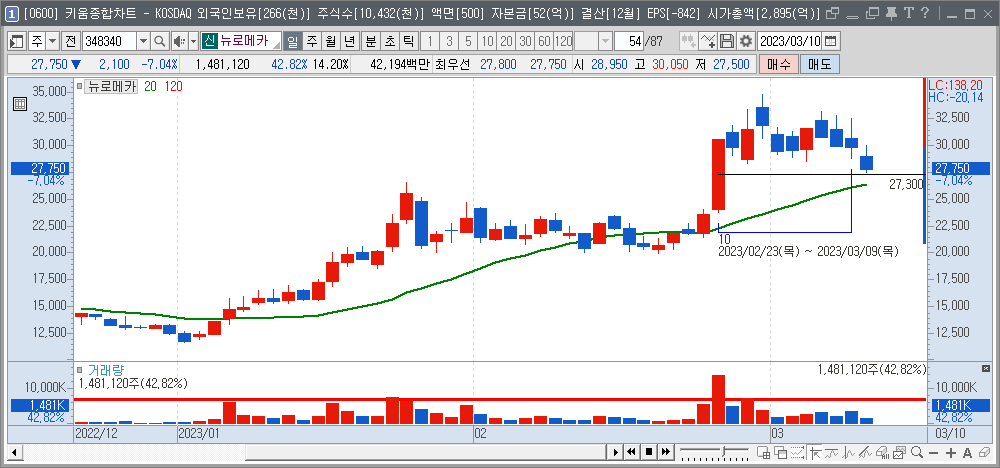Screen dimensions: 1000x468
Task: Click the stacked chart windows icon
Action: (x=900, y=452)
